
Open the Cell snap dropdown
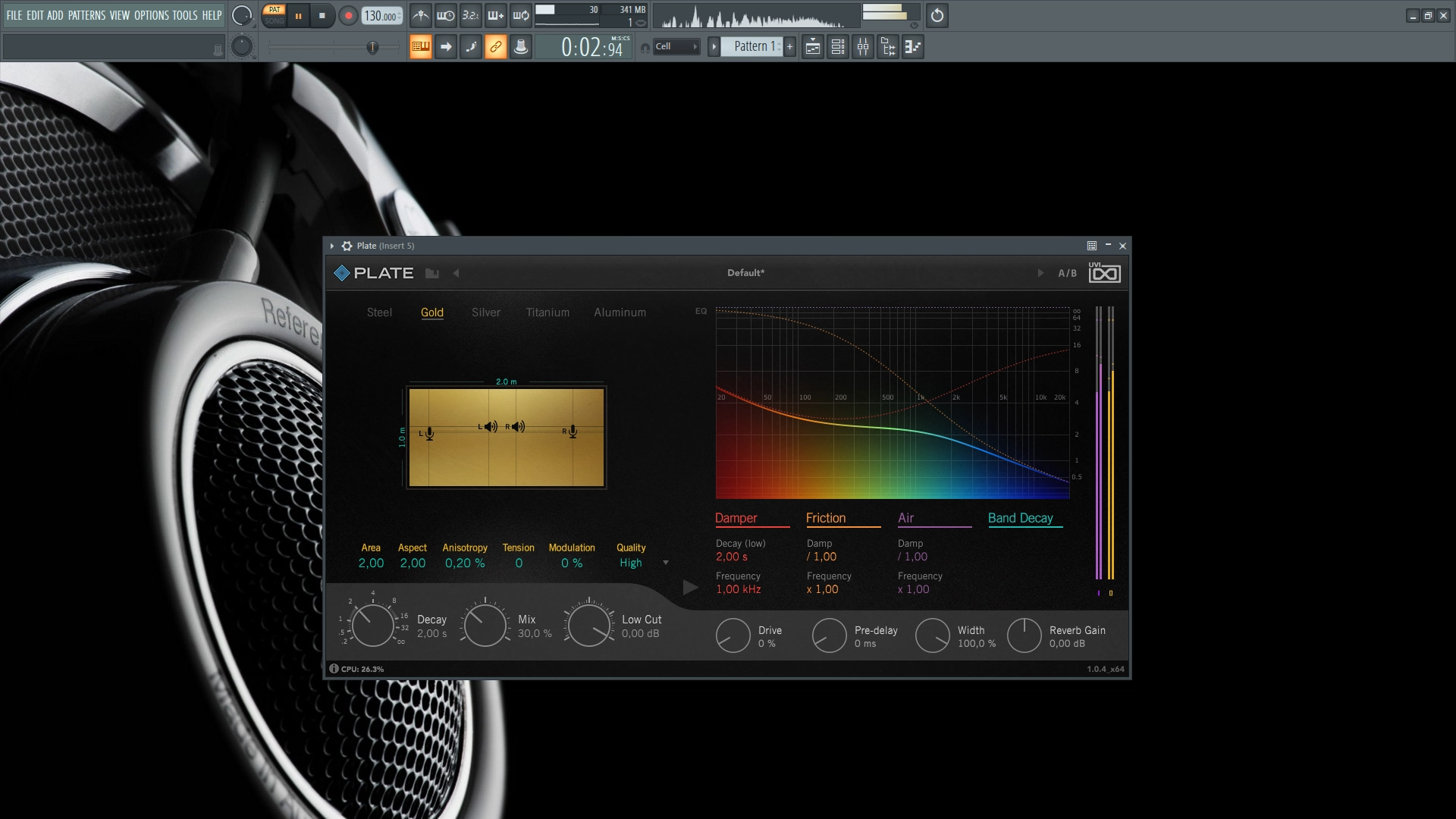[x=676, y=47]
